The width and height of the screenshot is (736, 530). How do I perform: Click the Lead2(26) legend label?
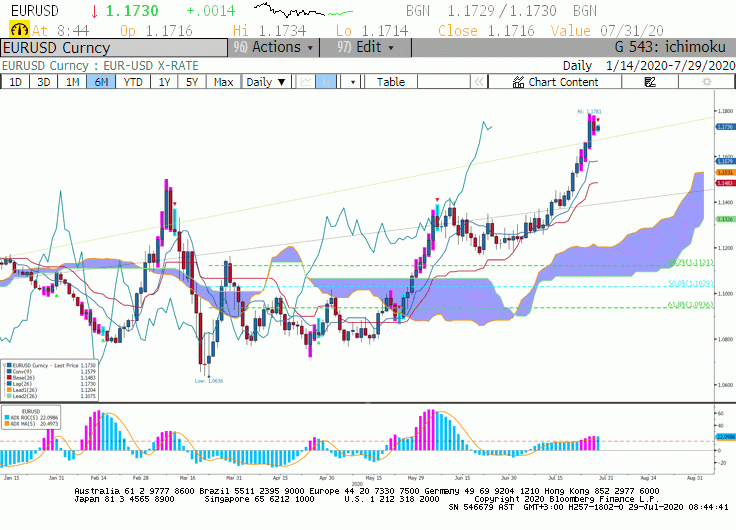[25, 396]
